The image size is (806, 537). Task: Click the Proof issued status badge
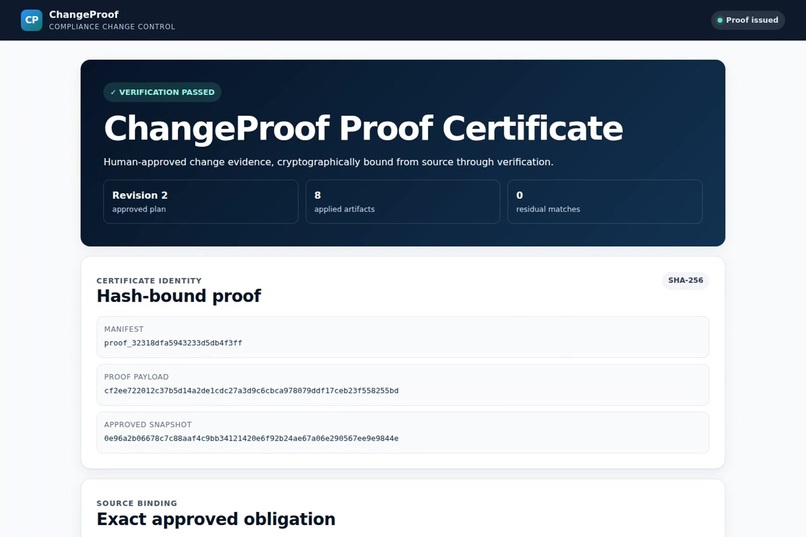[x=748, y=20]
